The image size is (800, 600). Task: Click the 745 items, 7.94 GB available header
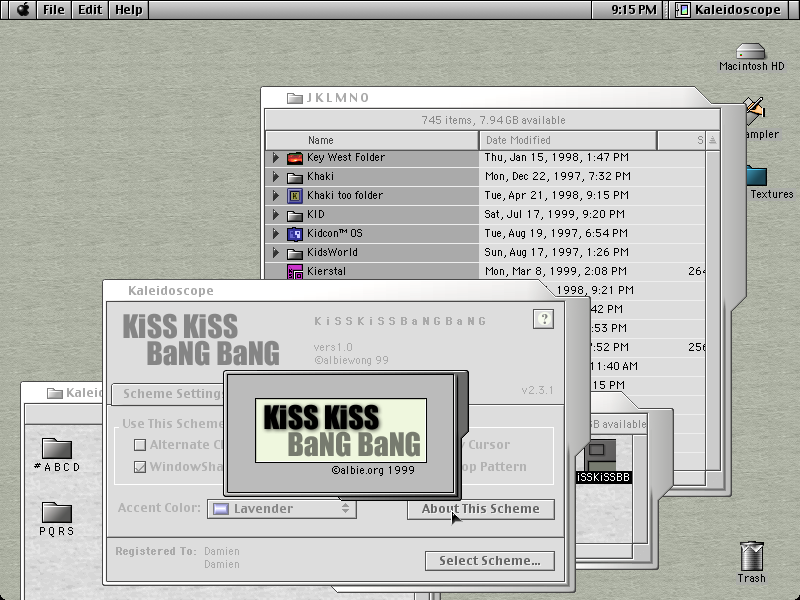[493, 120]
